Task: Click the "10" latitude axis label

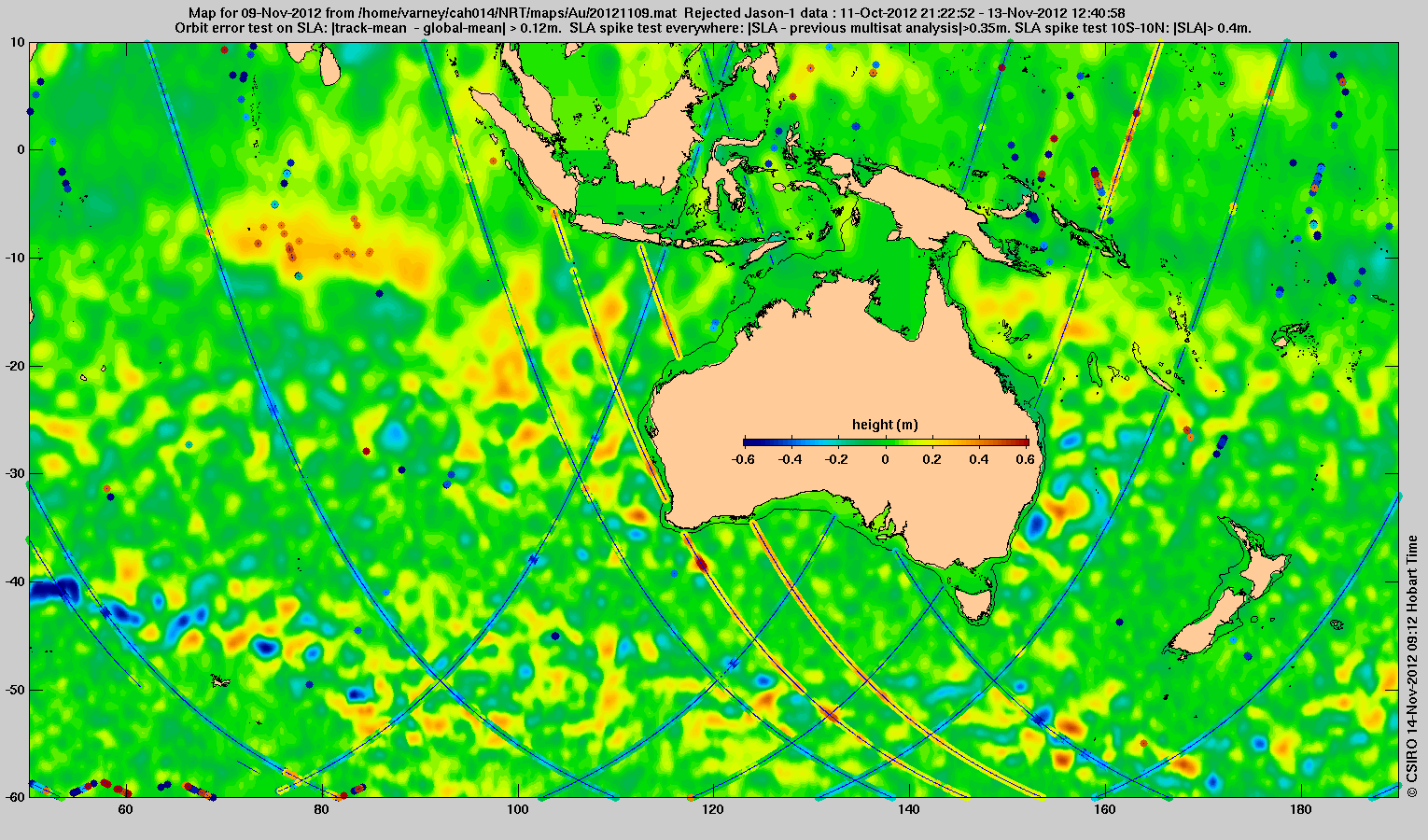Action: [18, 41]
